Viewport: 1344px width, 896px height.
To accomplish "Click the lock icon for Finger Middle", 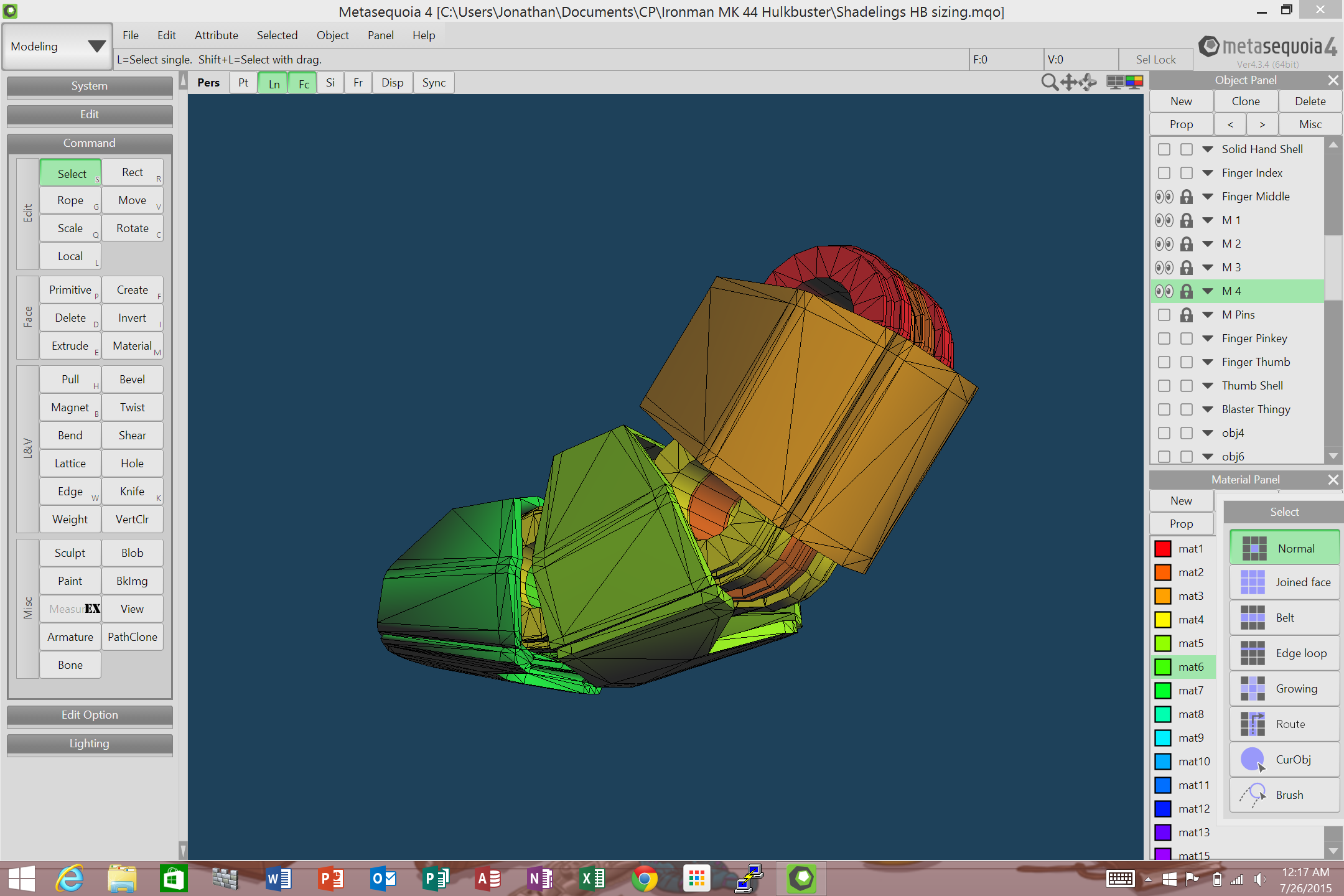I will 1187,197.
